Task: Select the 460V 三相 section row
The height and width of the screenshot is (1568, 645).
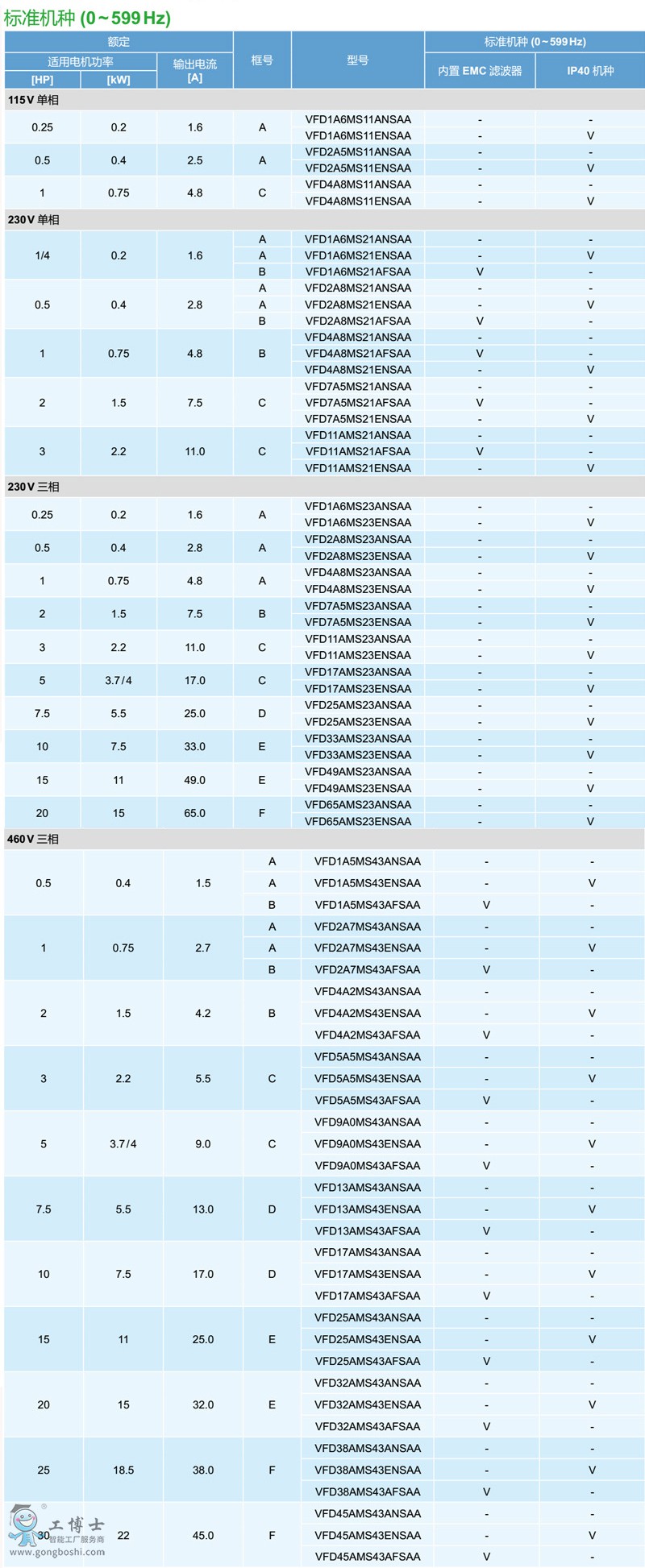Action: pyautogui.click(x=33, y=839)
